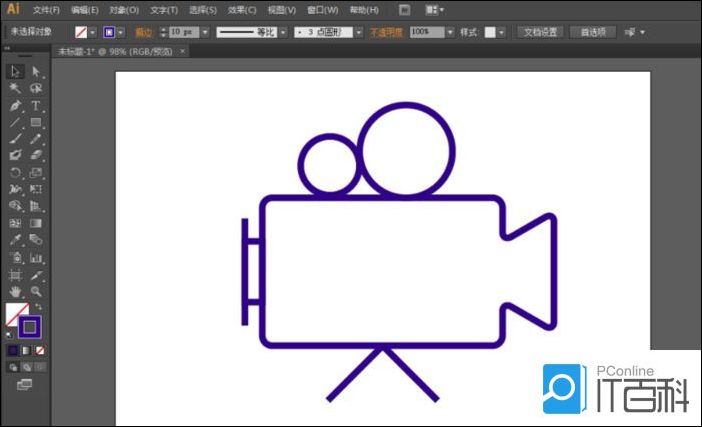This screenshot has width=702, height=427.
Task: Open the 帮助(H) menu
Action: 364,9
